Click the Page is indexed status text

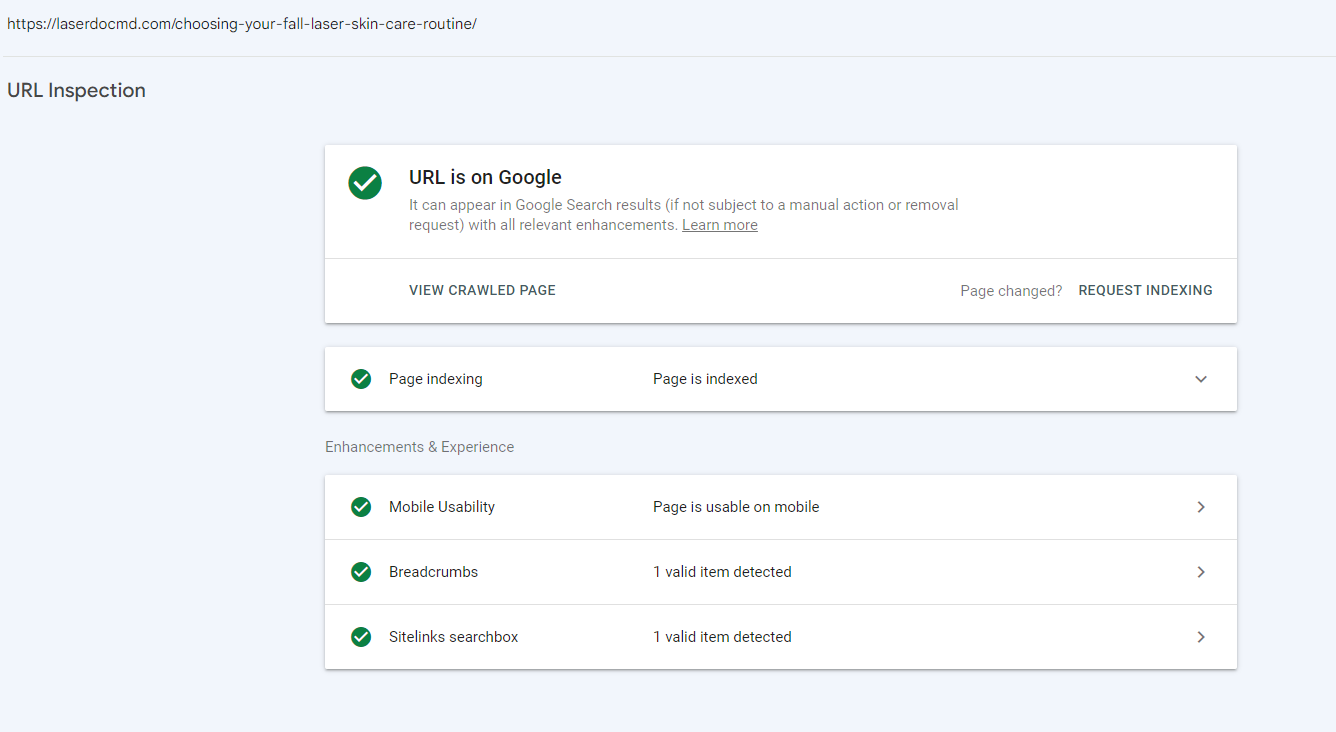point(705,379)
